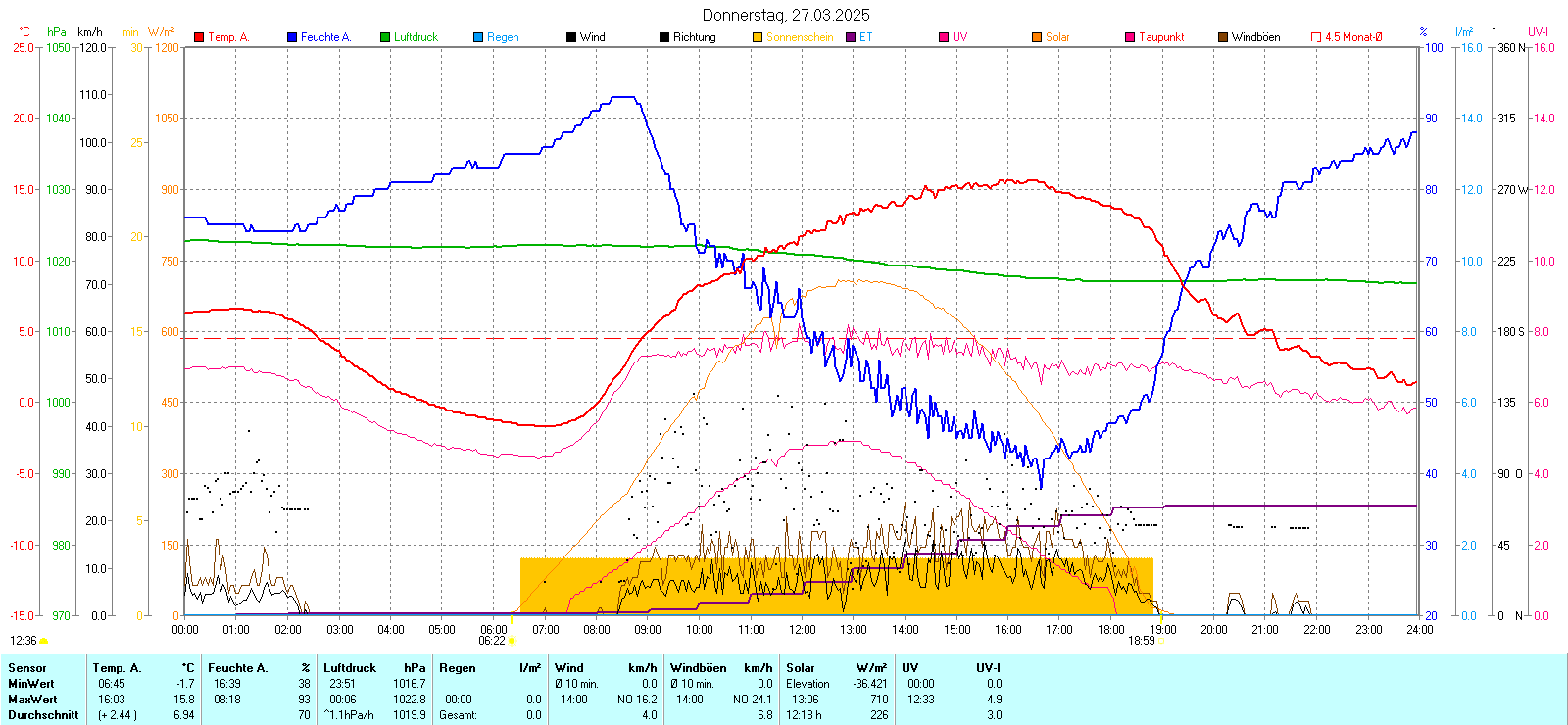Screen dimensions: 1568x725
Task: Click the pink UV color swatch
Action: [x=944, y=37]
